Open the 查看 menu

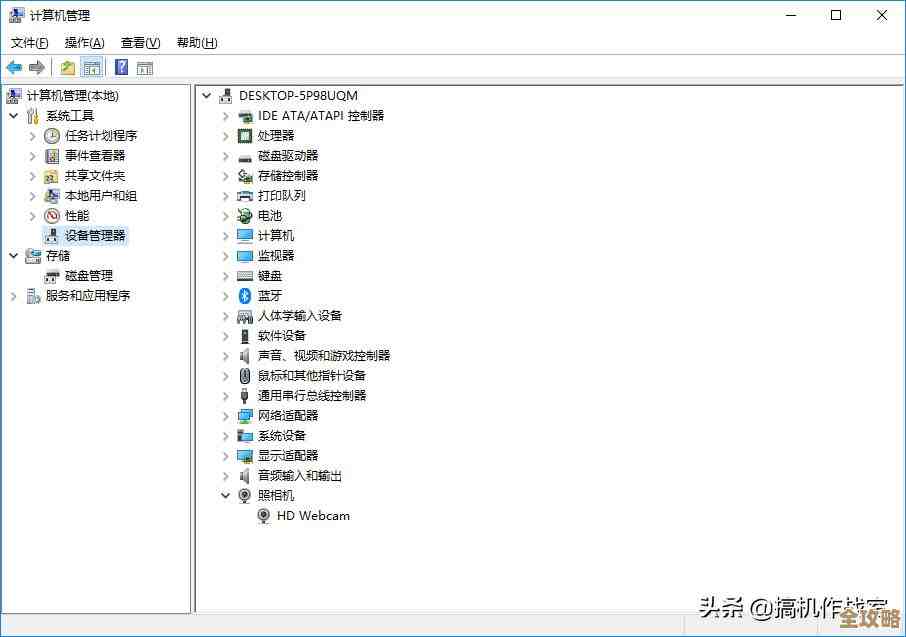[x=138, y=42]
